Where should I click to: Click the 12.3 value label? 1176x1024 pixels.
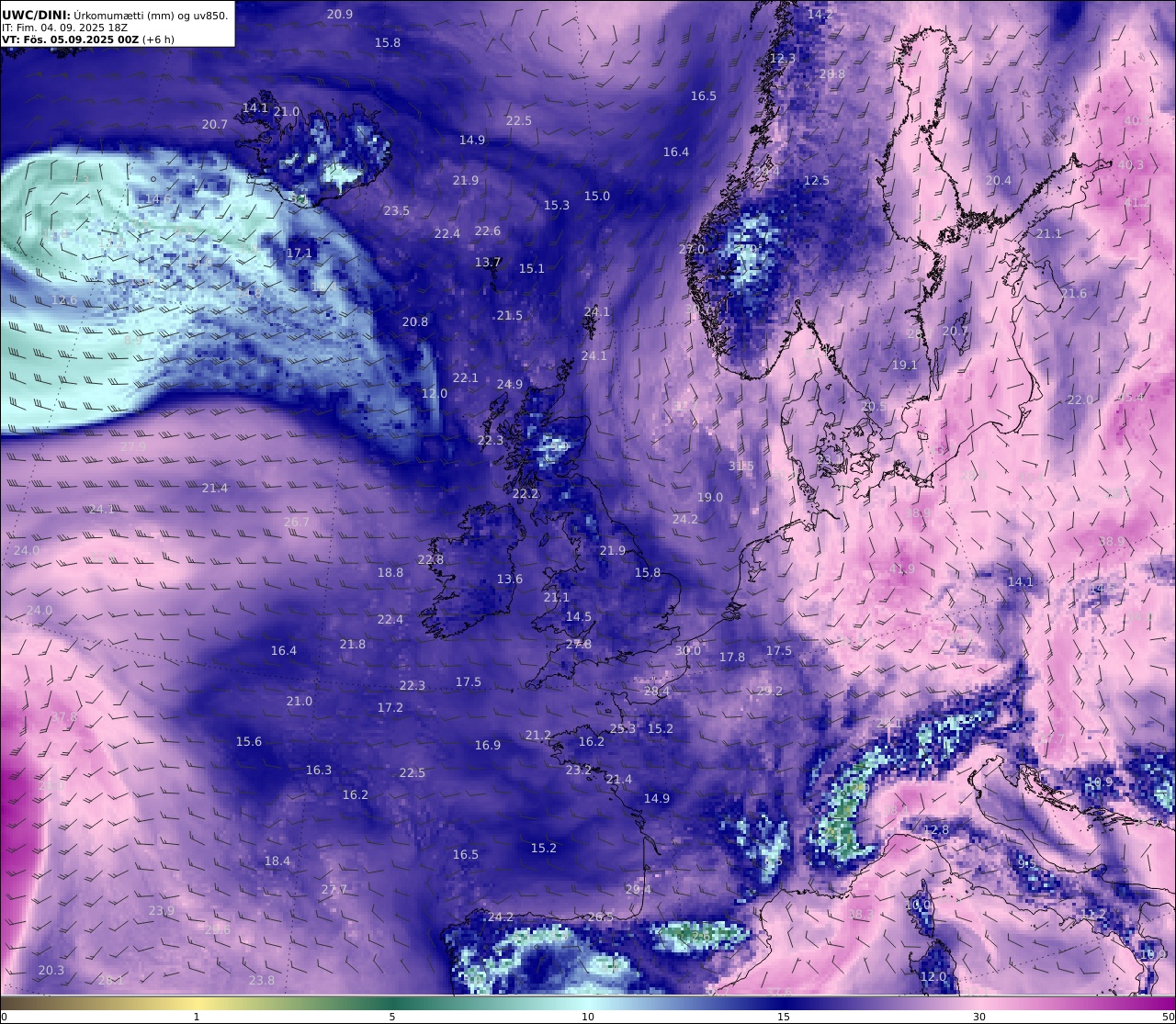click(x=783, y=58)
